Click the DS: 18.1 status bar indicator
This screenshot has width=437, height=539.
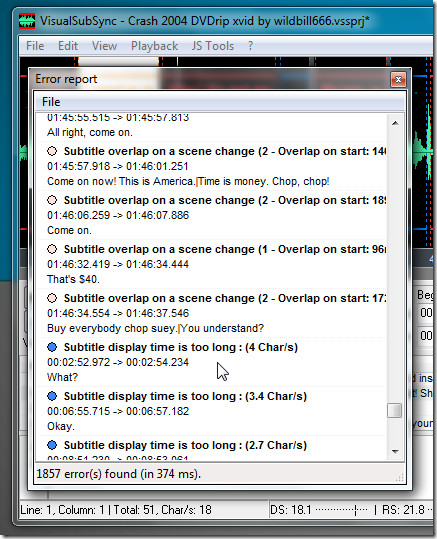tap(291, 510)
